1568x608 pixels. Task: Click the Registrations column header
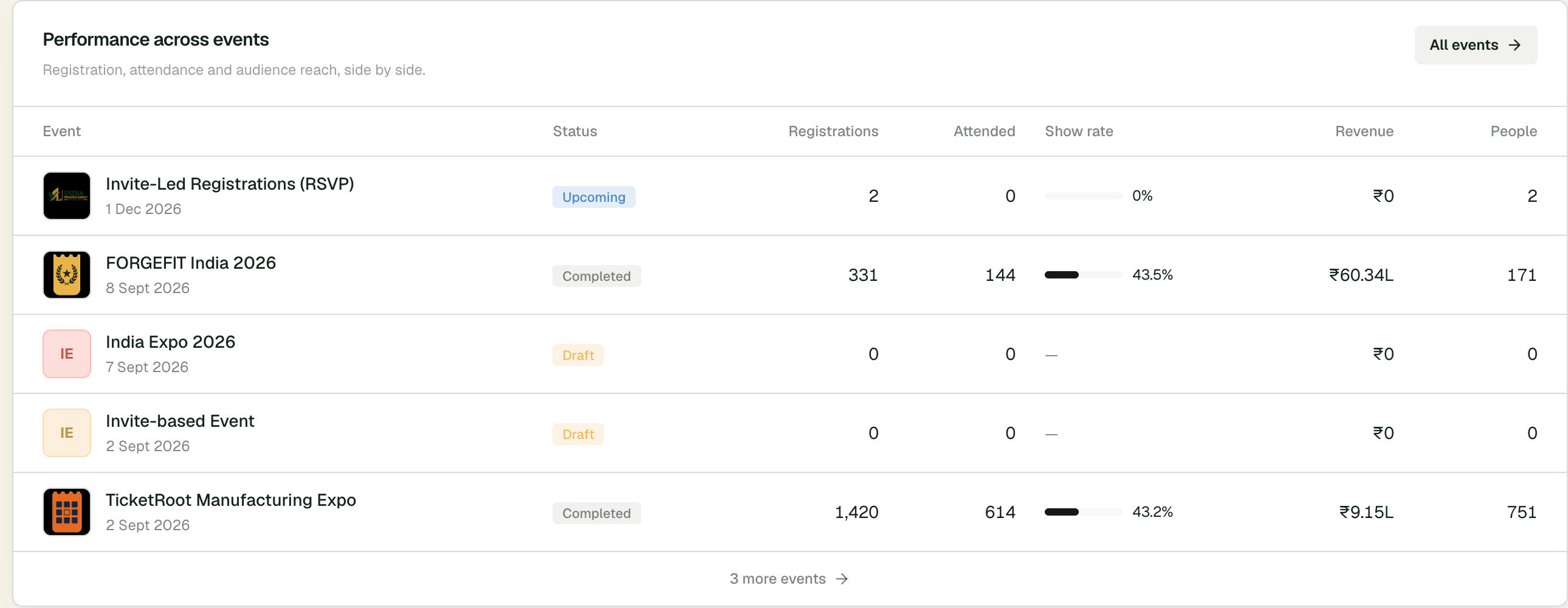(x=833, y=131)
